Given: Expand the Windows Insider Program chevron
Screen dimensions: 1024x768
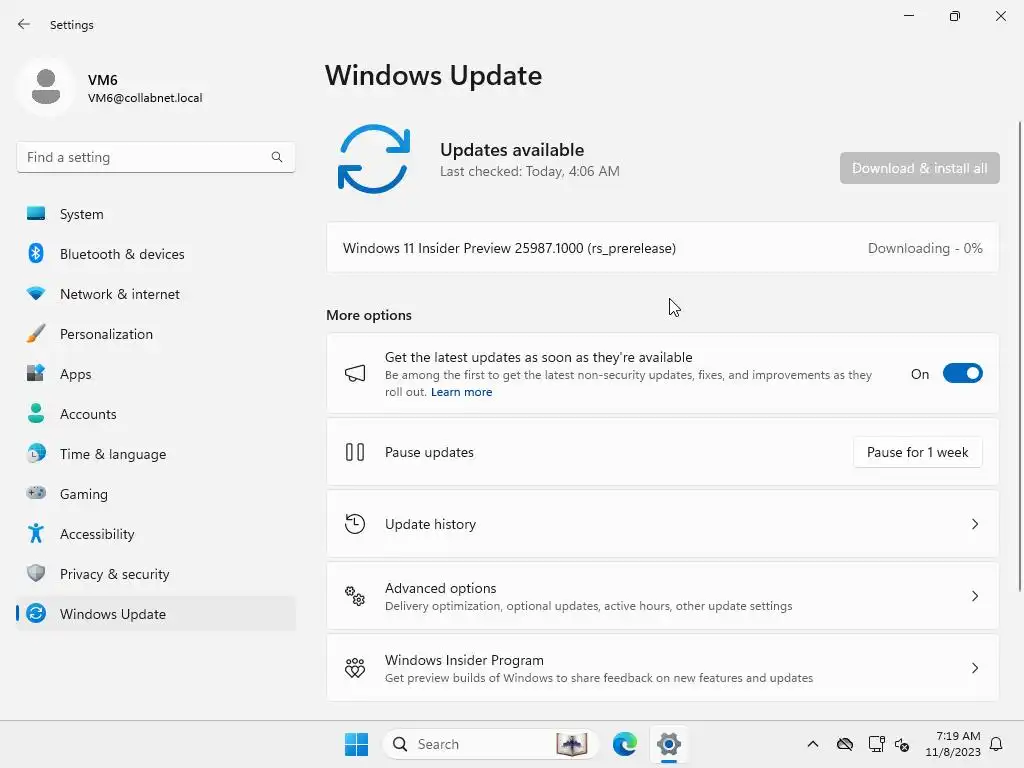Looking at the screenshot, I should 974,667.
